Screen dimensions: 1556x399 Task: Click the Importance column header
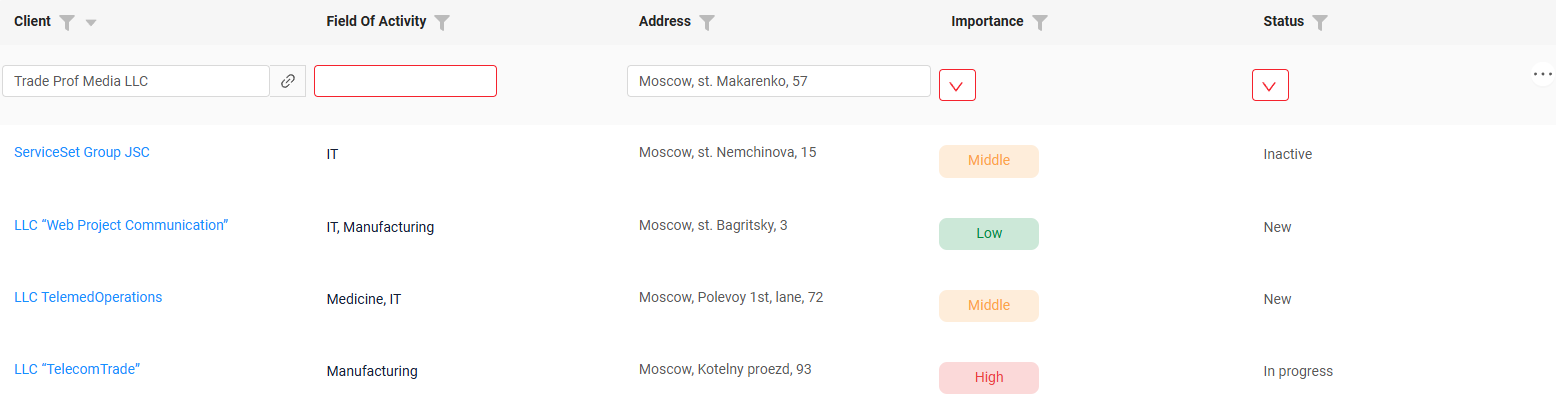987,21
